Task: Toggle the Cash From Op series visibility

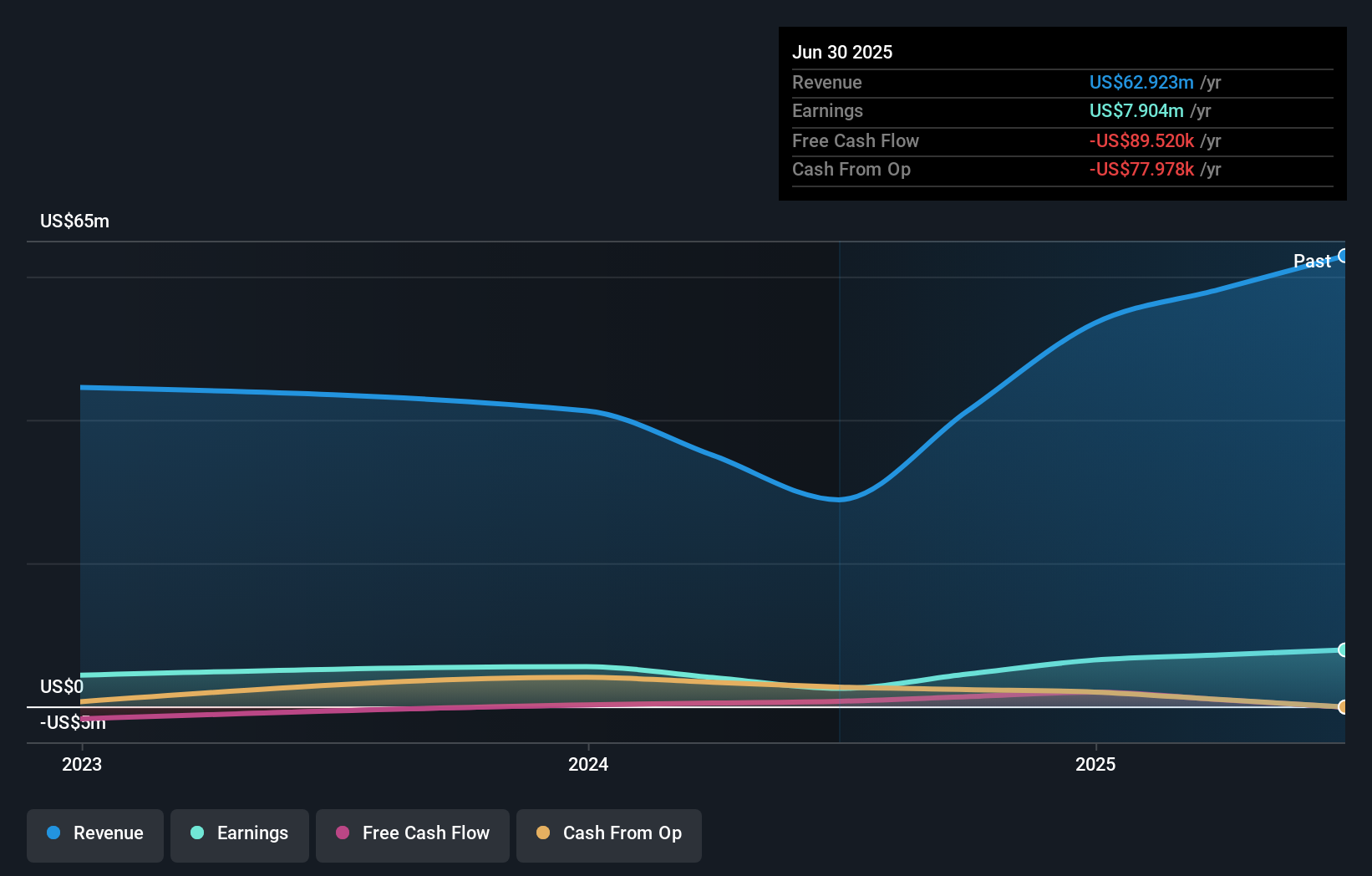Action: click(608, 834)
